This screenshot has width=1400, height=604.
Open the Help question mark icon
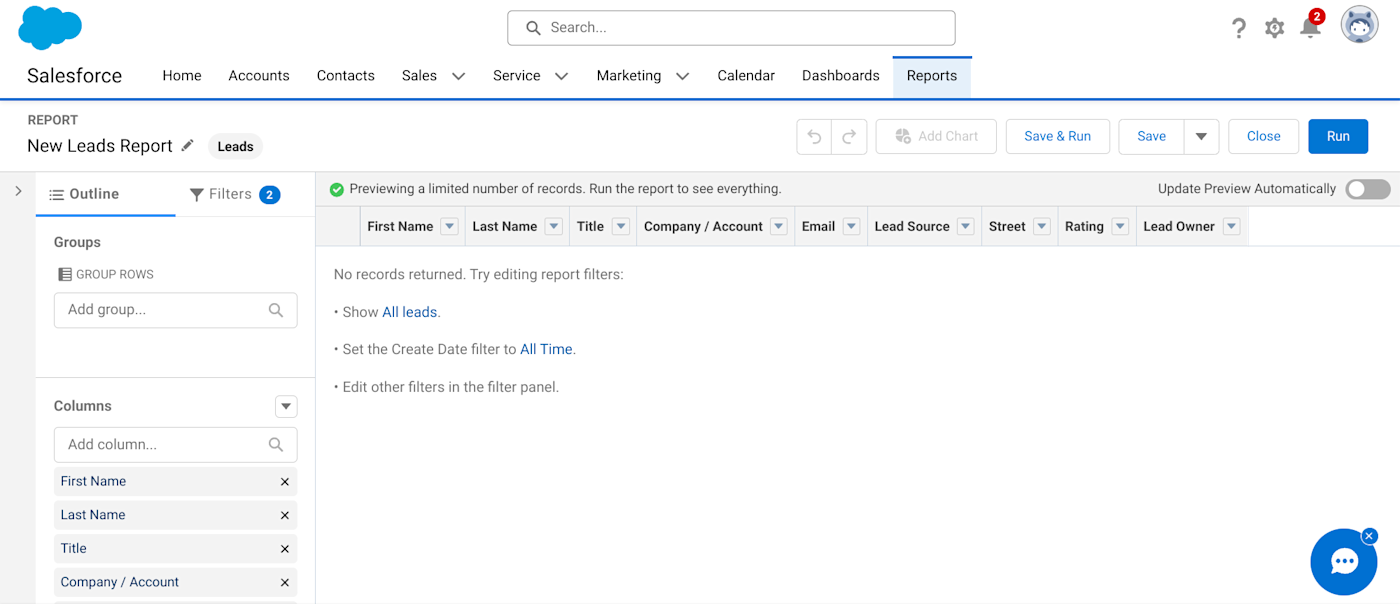pos(1239,28)
